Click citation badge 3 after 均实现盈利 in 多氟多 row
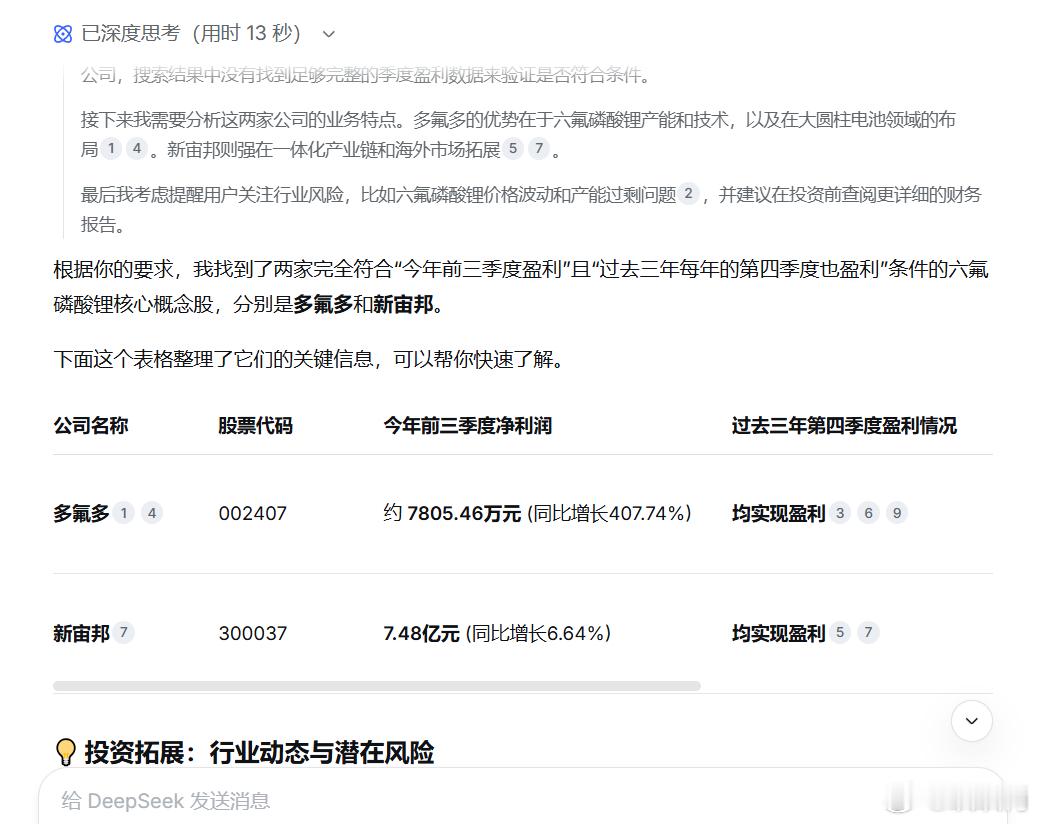This screenshot has height=824, width=1040. point(840,513)
